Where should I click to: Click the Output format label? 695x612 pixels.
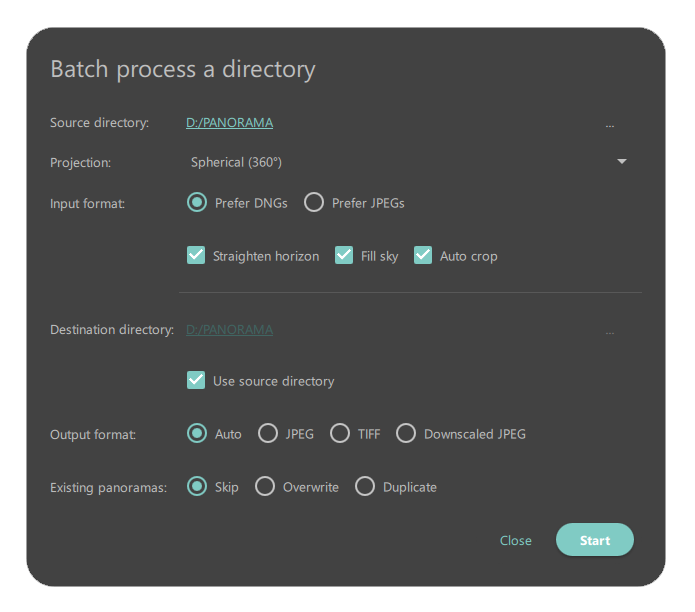tap(93, 434)
